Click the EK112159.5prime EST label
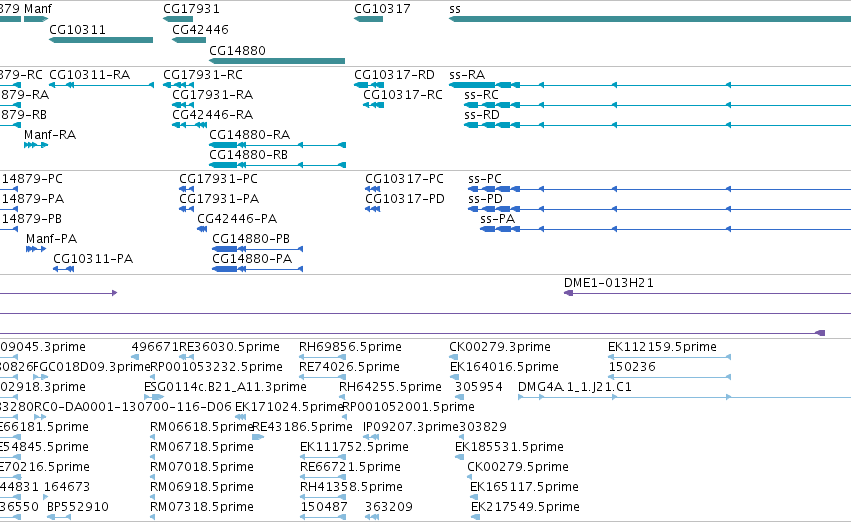851x522 pixels. [663, 347]
